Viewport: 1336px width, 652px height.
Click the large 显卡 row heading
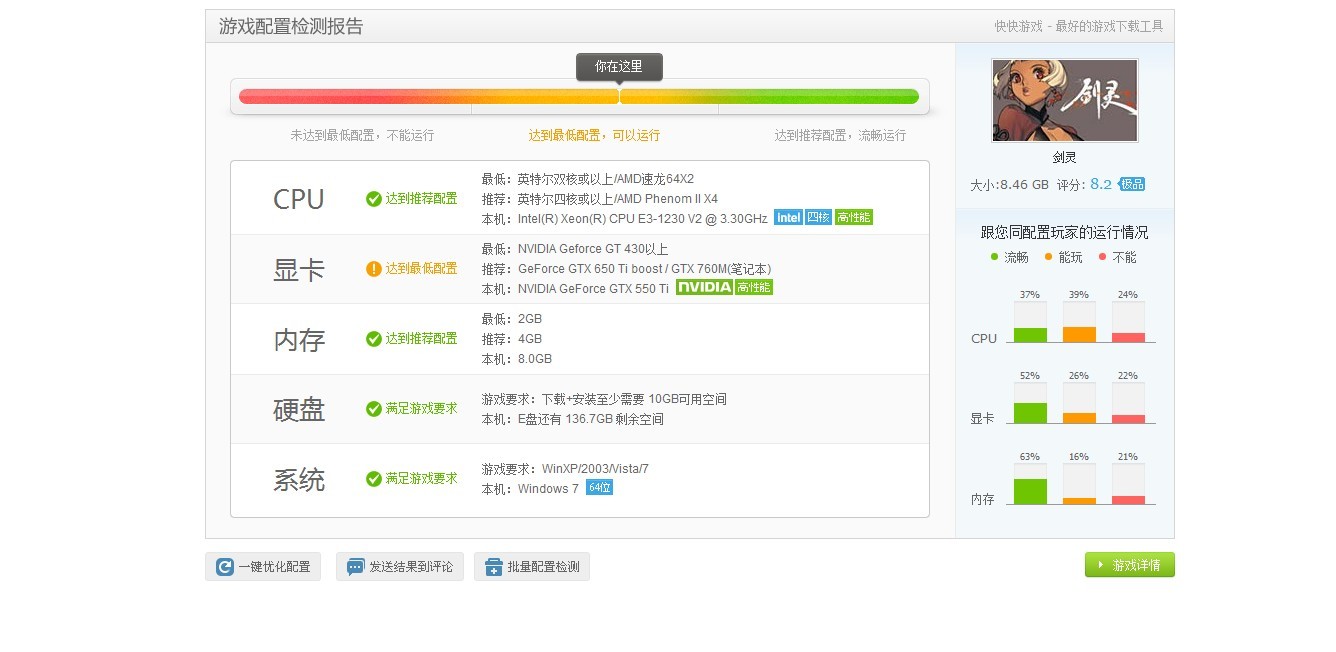299,269
